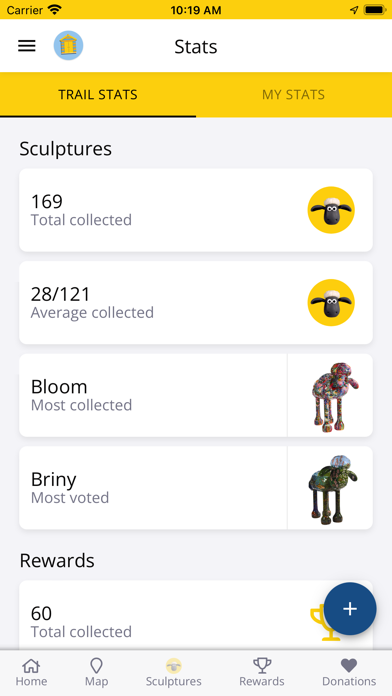Select the TRAIL STATS tab
The image size is (392, 696).
98,95
